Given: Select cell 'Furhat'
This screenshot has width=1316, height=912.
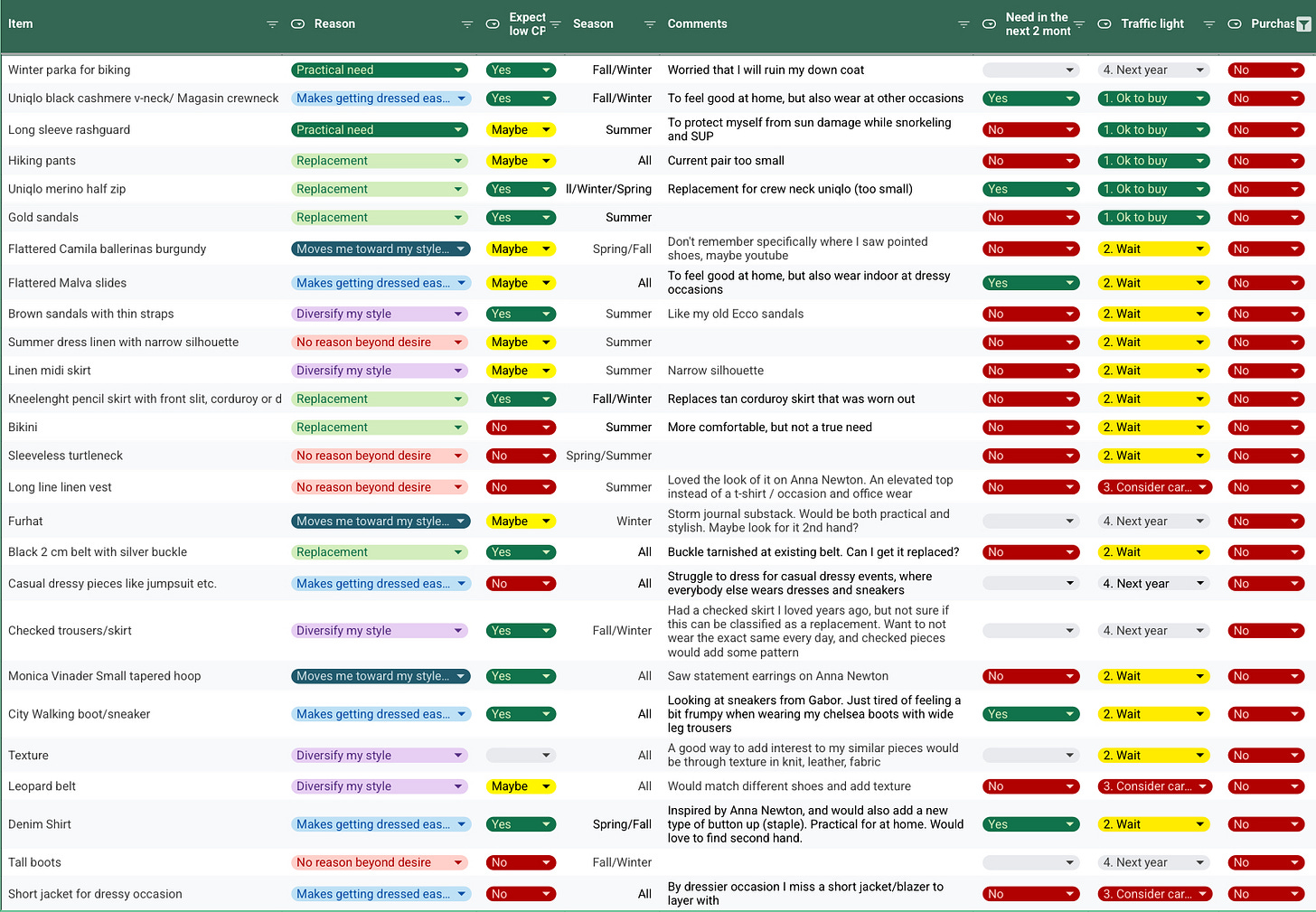Looking at the screenshot, I should coord(25,522).
